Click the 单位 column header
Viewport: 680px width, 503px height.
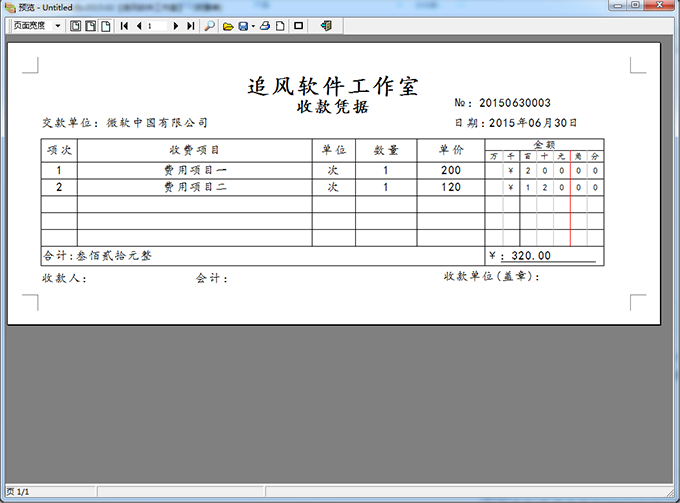click(x=333, y=150)
